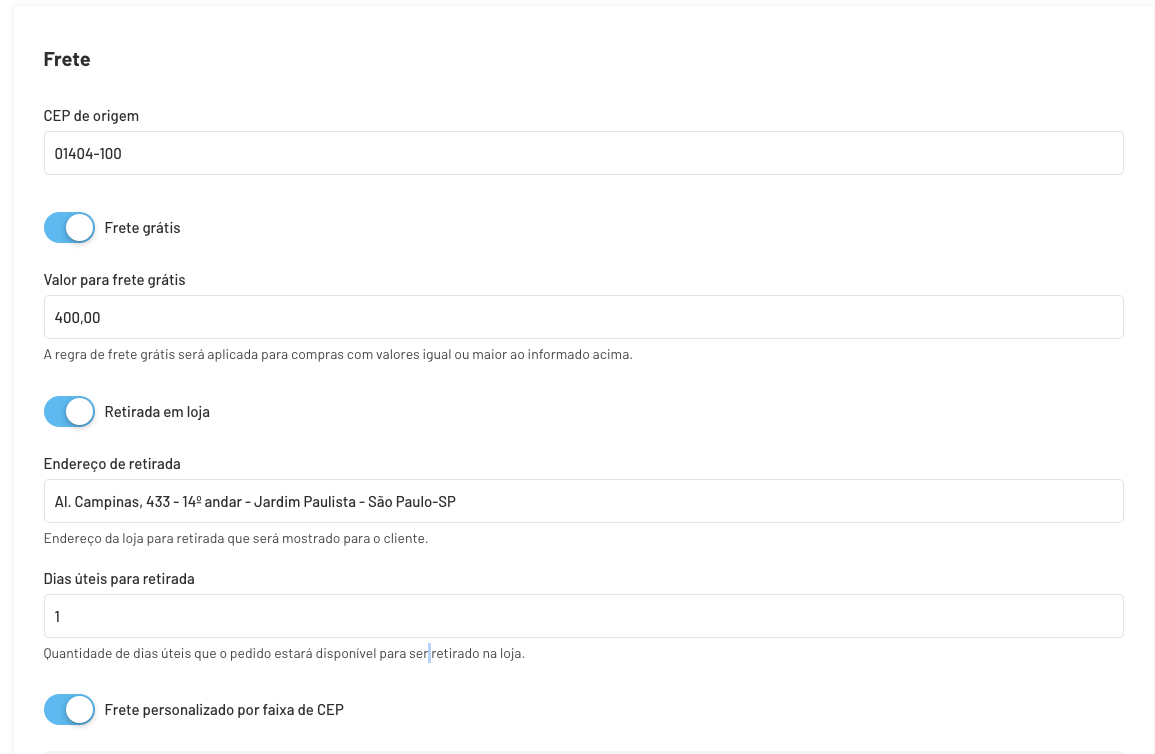Disable the Retirada em loja switch
This screenshot has height=754, width=1155.
click(69, 412)
